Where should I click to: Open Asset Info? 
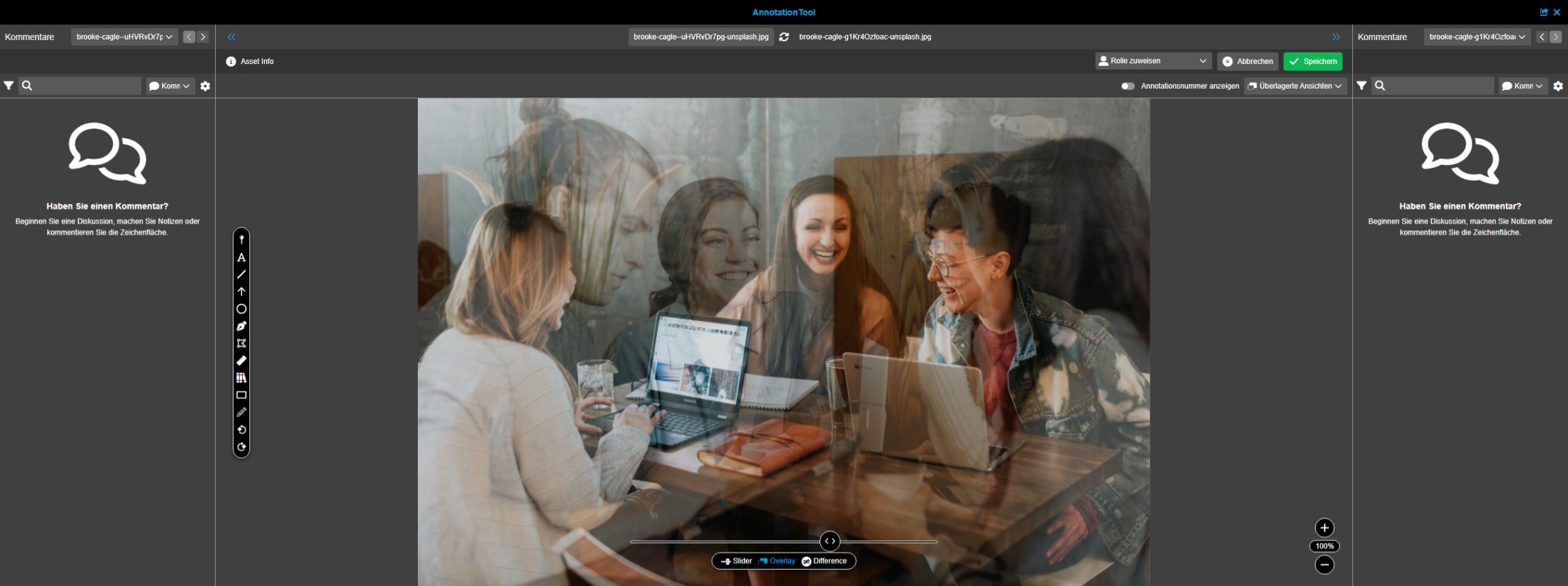250,61
